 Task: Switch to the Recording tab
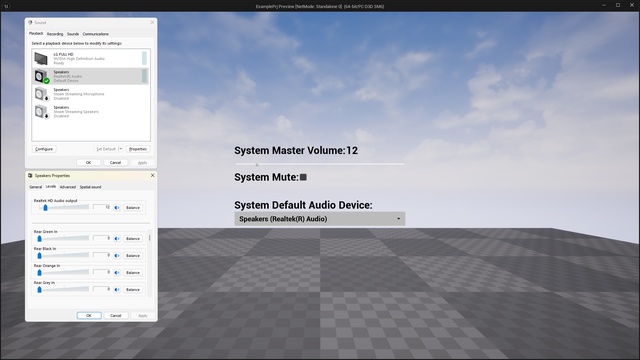click(55, 34)
